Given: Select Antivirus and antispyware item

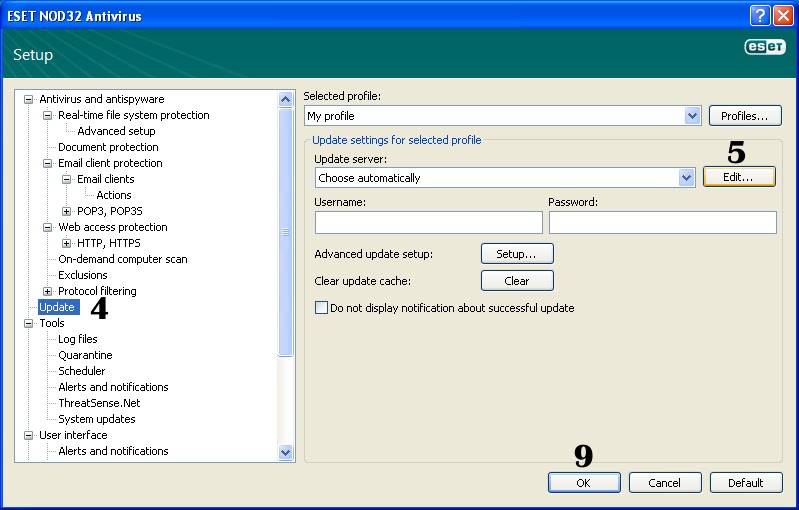Looking at the screenshot, I should pyautogui.click(x=102, y=99).
